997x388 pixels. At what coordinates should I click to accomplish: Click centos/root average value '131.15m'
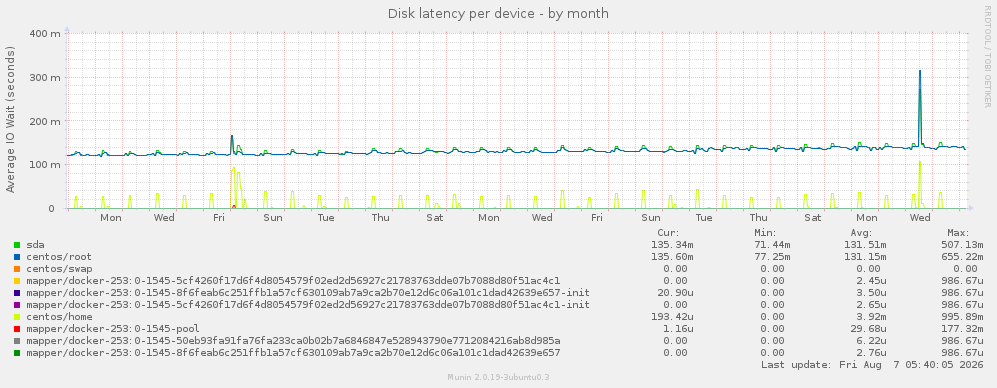tap(865, 257)
